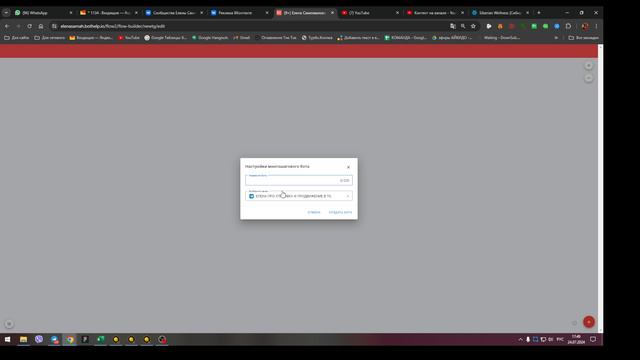Expand hidden bookmarks chevron

556,38
